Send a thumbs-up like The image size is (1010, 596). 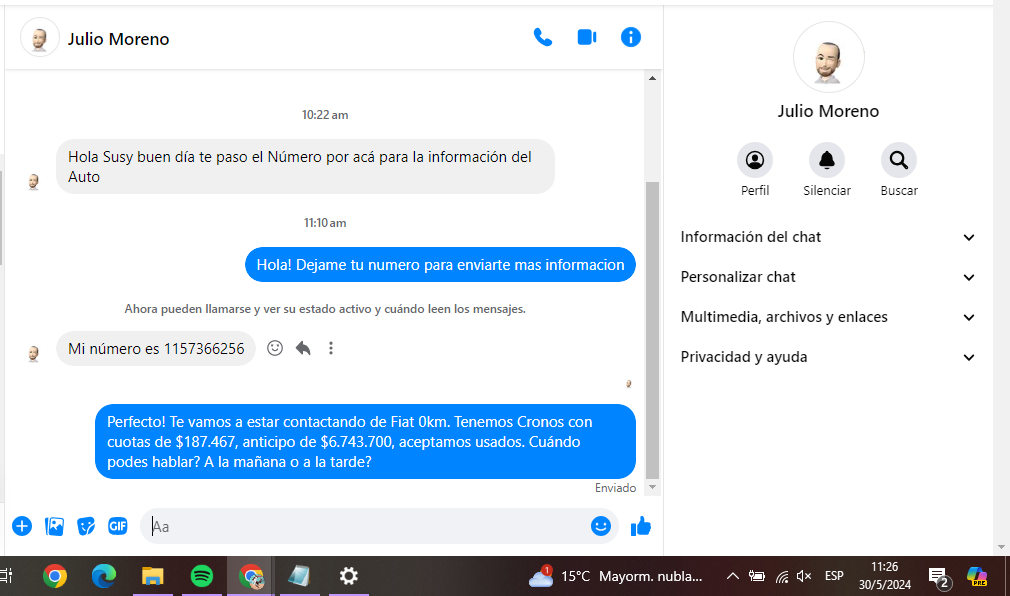point(641,526)
